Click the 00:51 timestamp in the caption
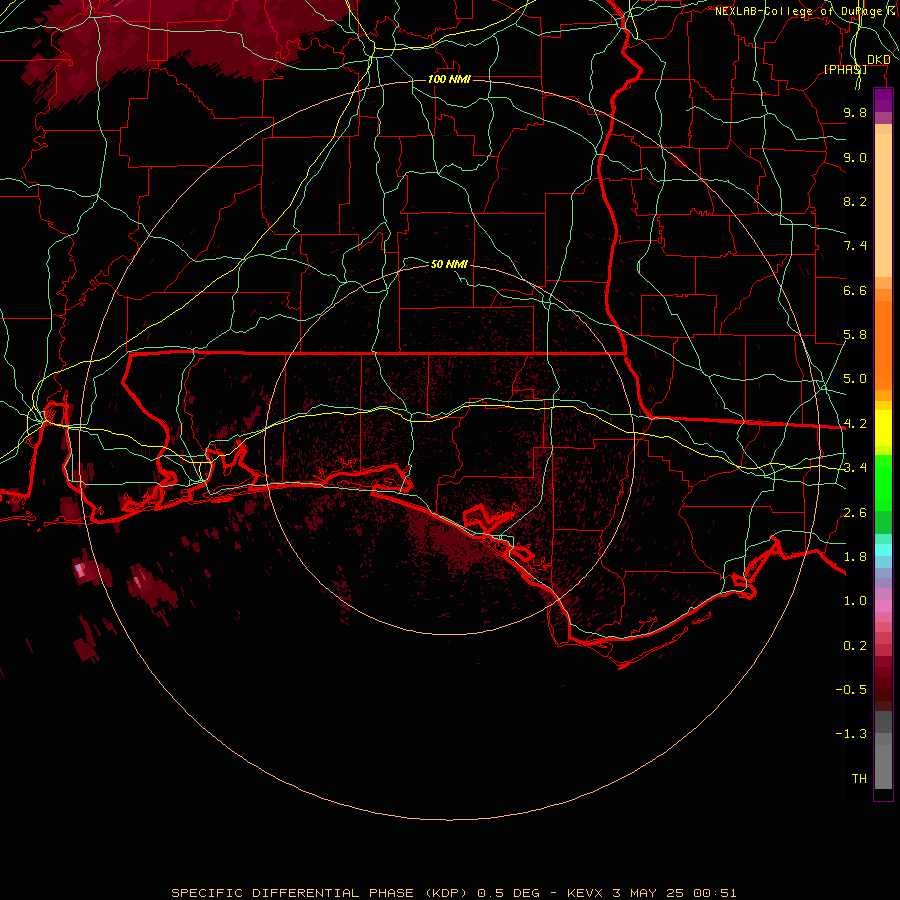 coord(715,893)
